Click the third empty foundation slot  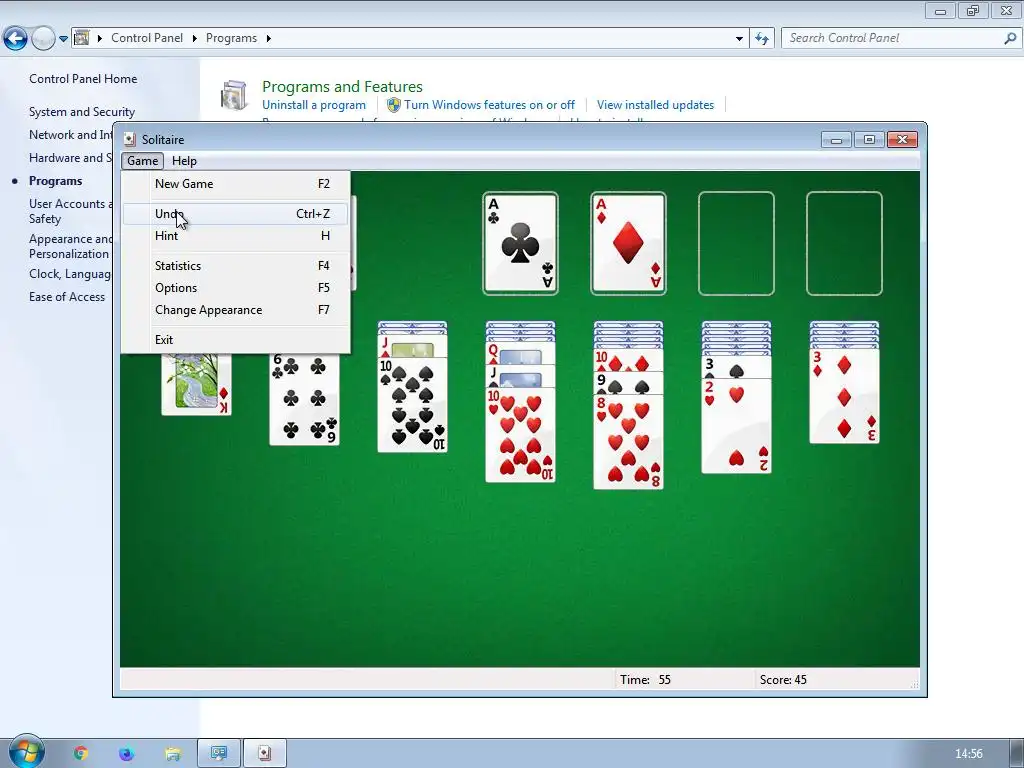point(736,243)
